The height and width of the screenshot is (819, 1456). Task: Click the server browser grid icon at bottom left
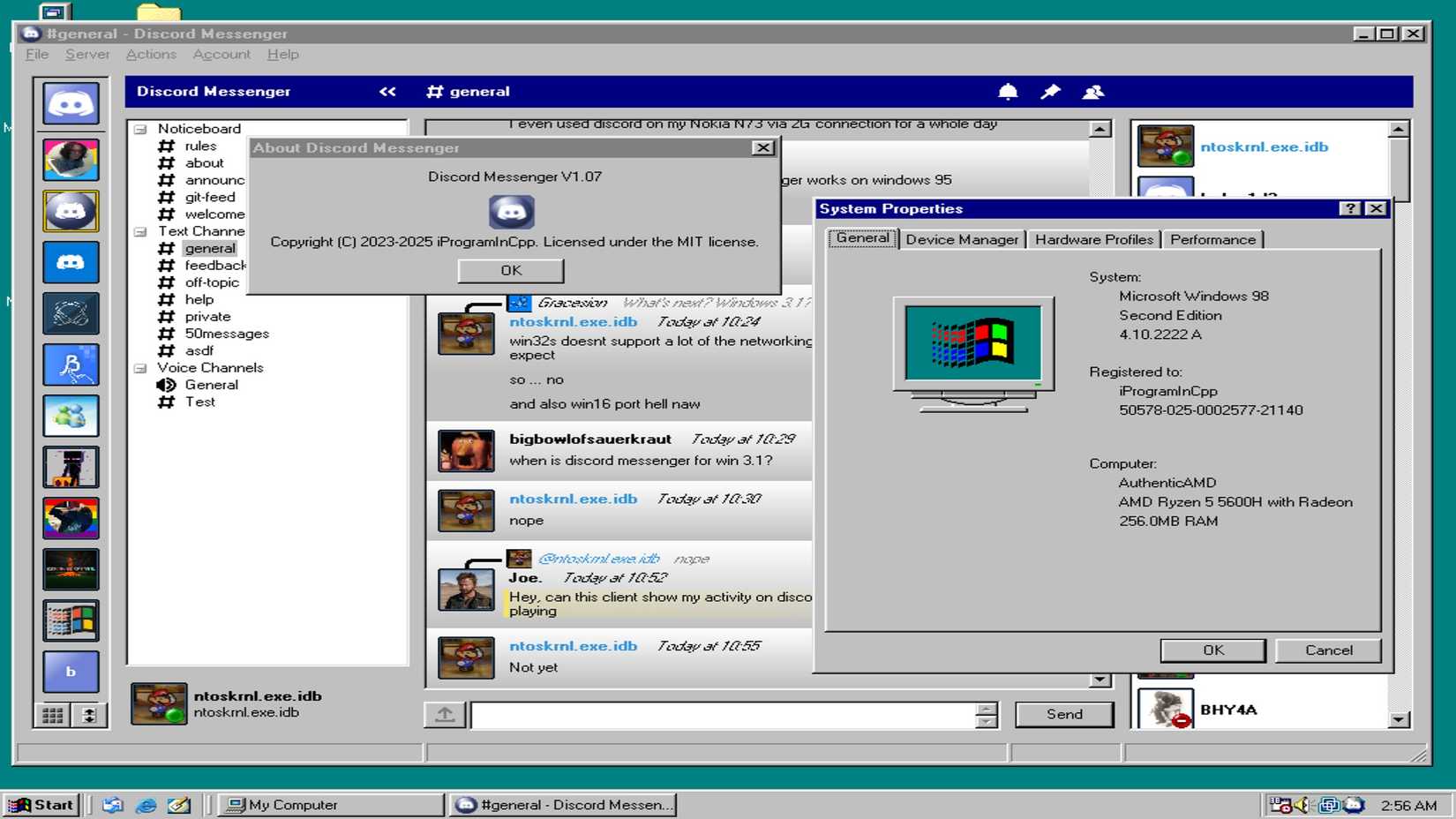pos(53,716)
